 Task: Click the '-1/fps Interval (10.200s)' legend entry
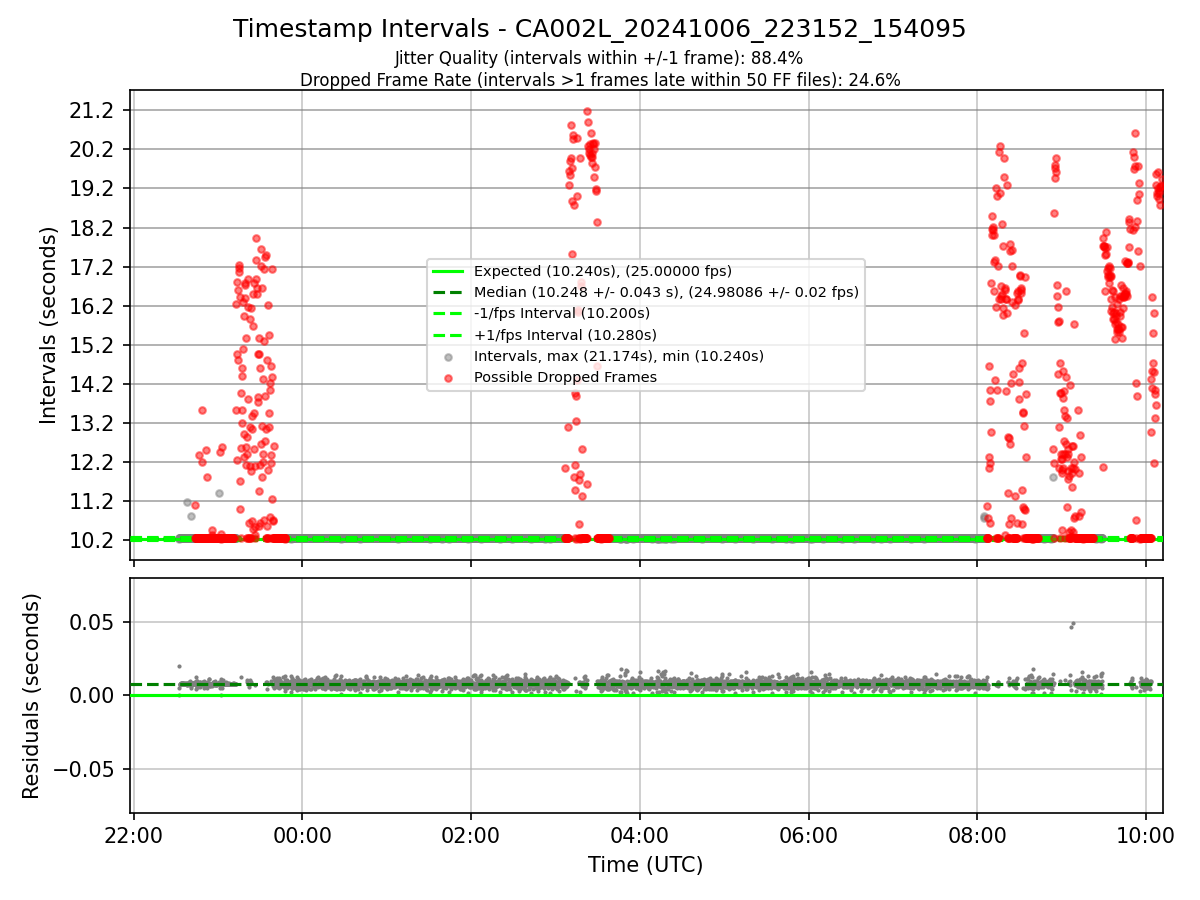pos(561,313)
